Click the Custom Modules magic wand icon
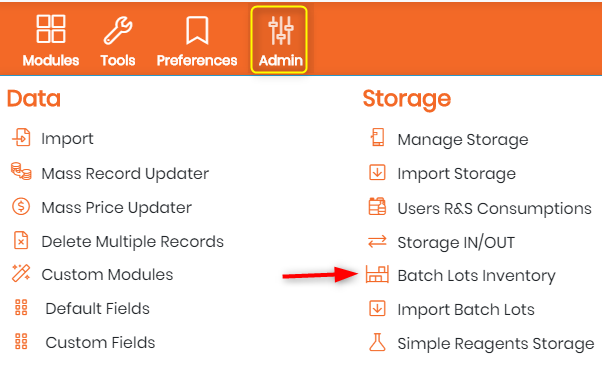The width and height of the screenshot is (602, 365). click(21, 273)
